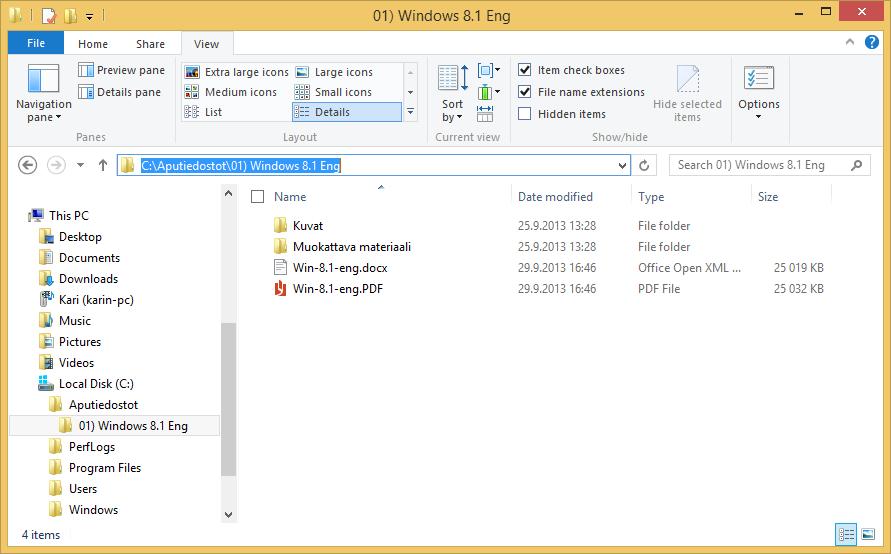Uncheck File name extensions option

tap(524, 92)
